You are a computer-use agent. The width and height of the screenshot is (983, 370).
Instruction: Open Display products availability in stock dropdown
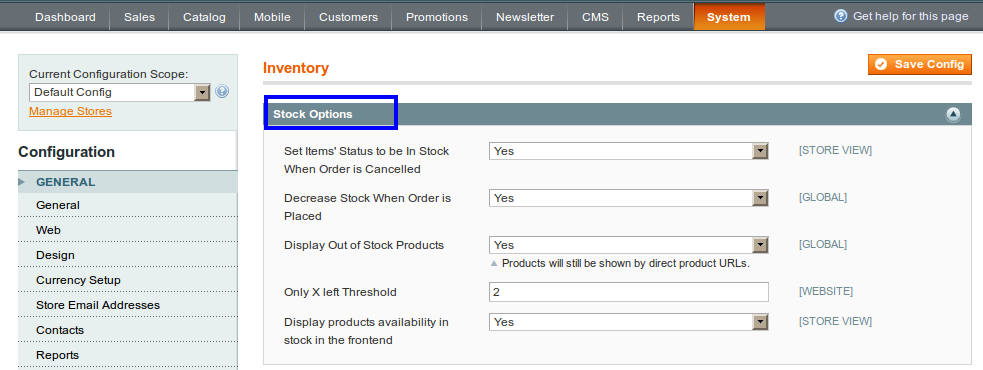(x=629, y=322)
